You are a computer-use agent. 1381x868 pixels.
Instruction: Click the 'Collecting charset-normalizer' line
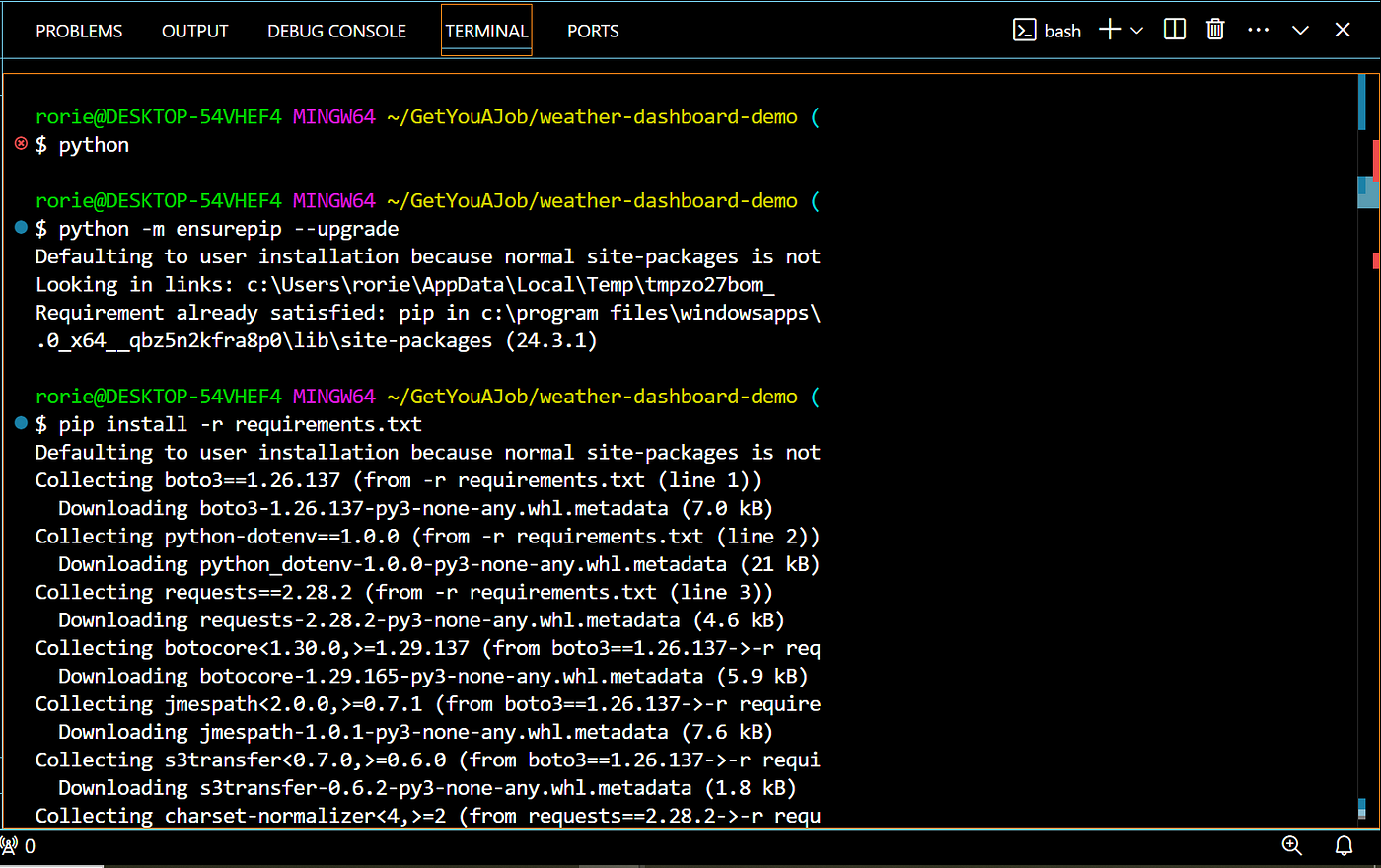(x=428, y=816)
